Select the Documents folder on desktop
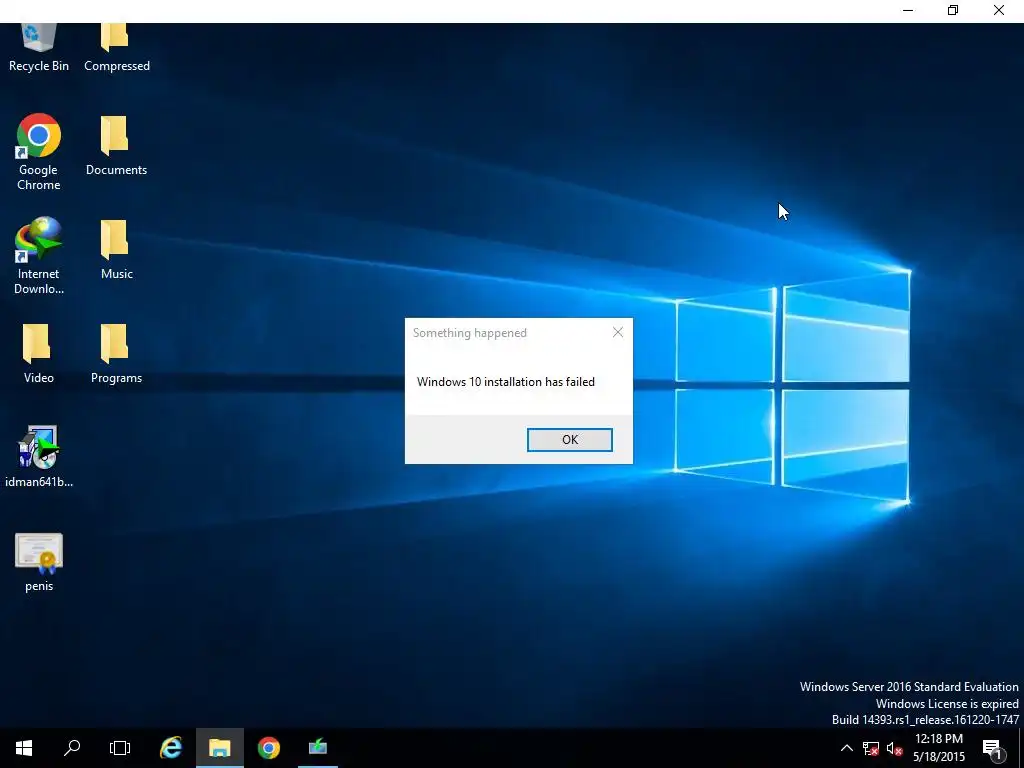The width and height of the screenshot is (1024, 768). tap(116, 146)
